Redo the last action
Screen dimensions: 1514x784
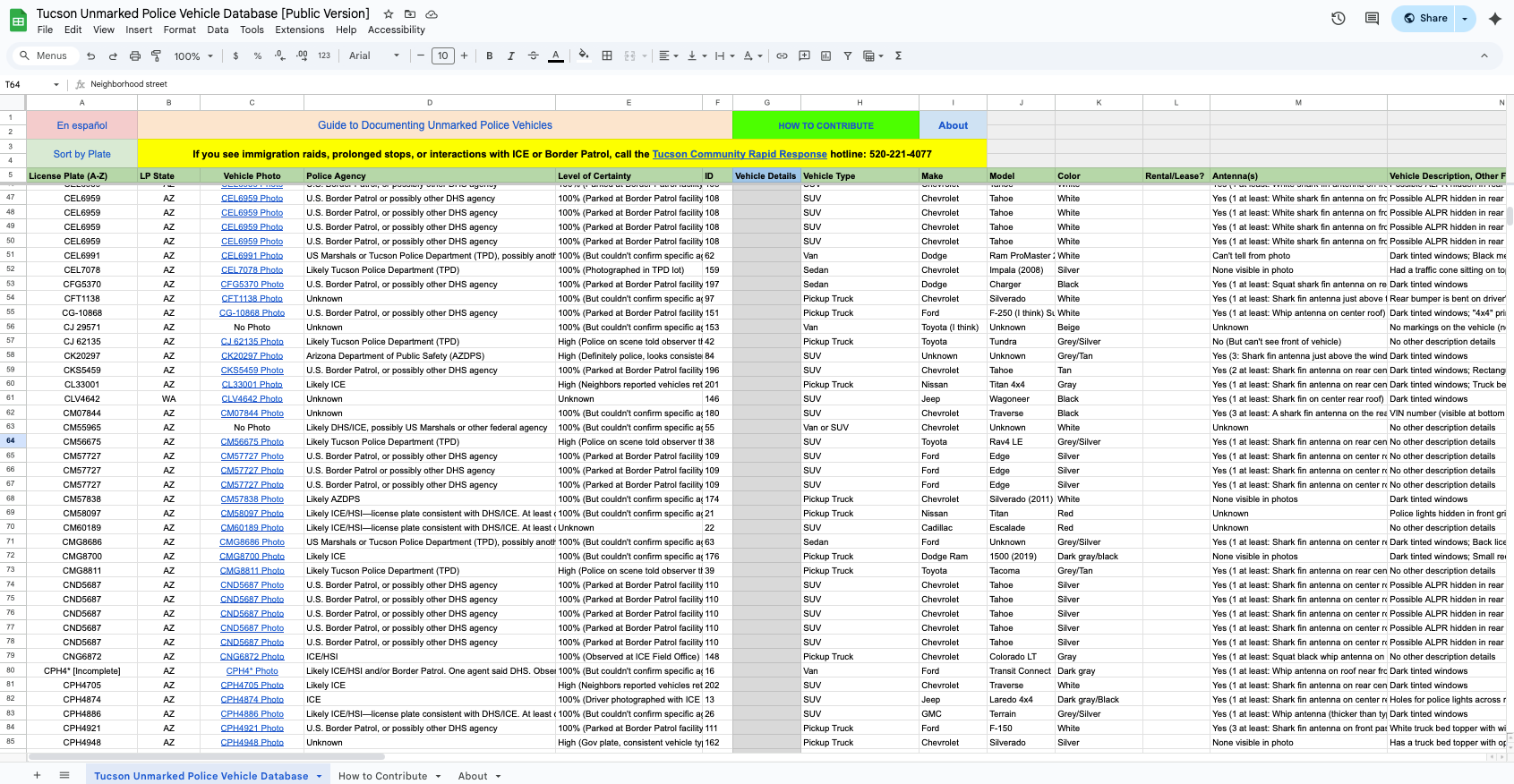(113, 55)
